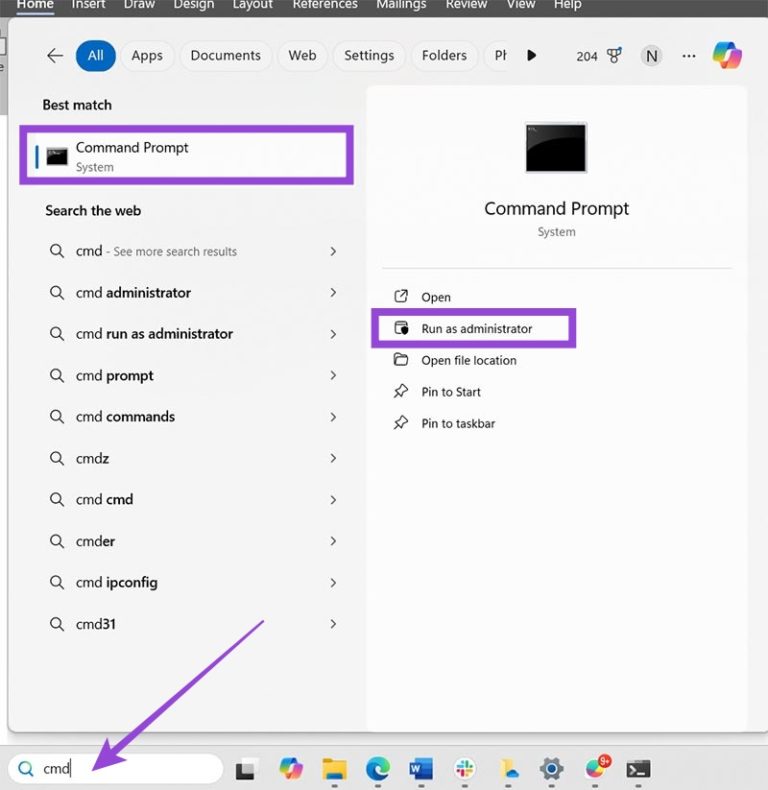Click the taskbar search magnifier icon
The height and width of the screenshot is (790, 768).
point(26,769)
